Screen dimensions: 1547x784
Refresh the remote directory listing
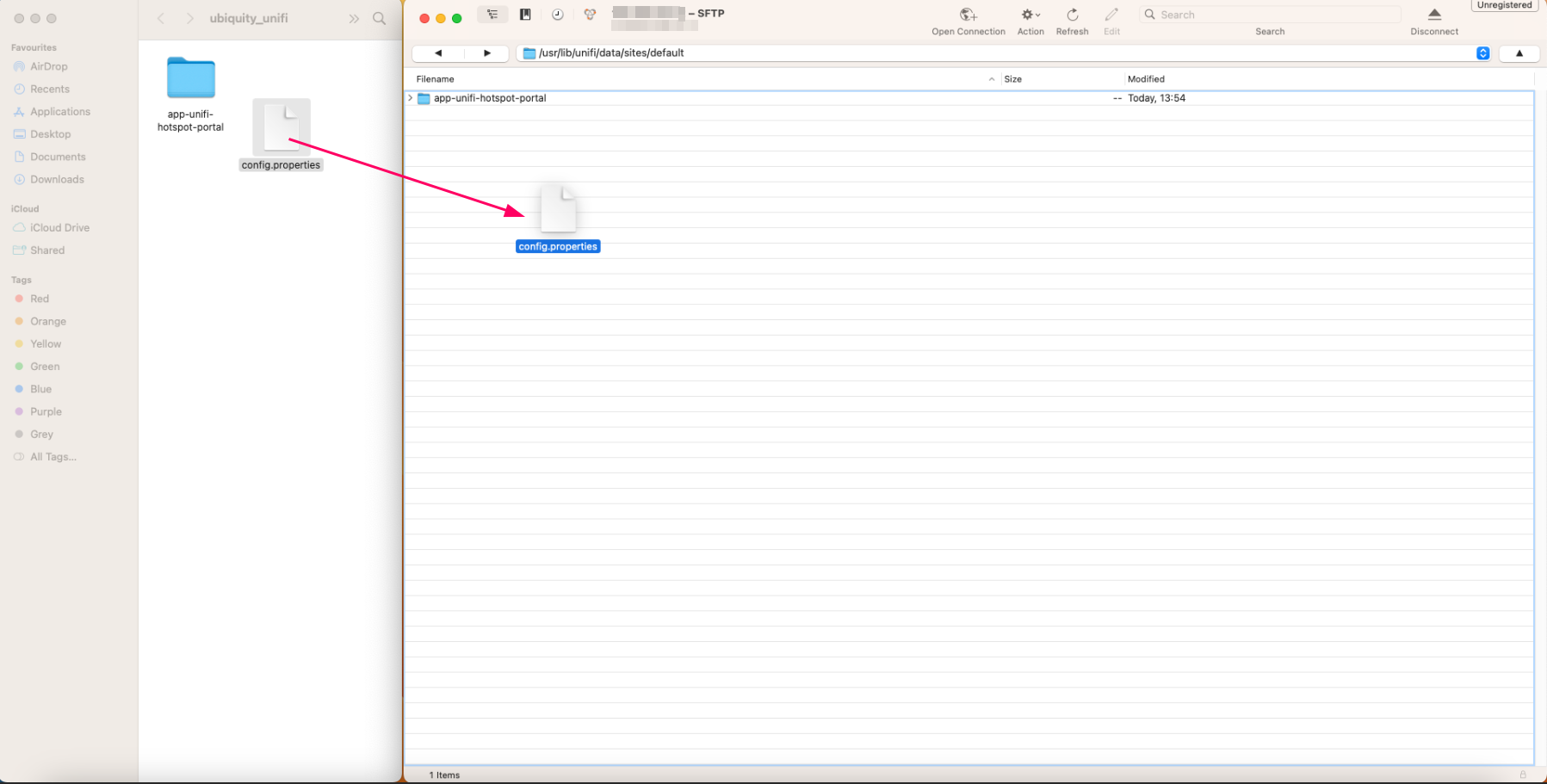(x=1072, y=15)
